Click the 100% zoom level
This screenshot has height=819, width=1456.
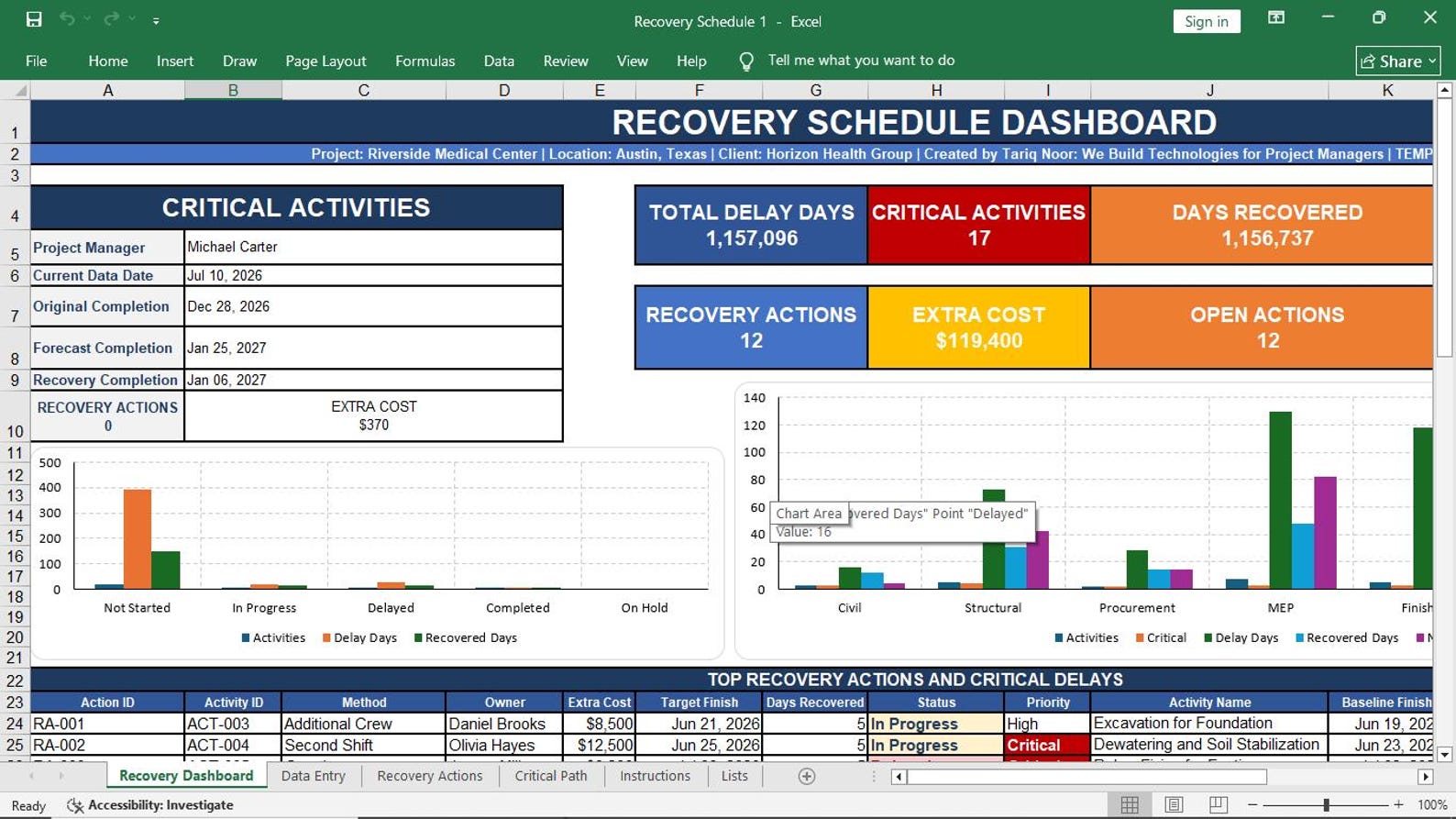point(1432,804)
